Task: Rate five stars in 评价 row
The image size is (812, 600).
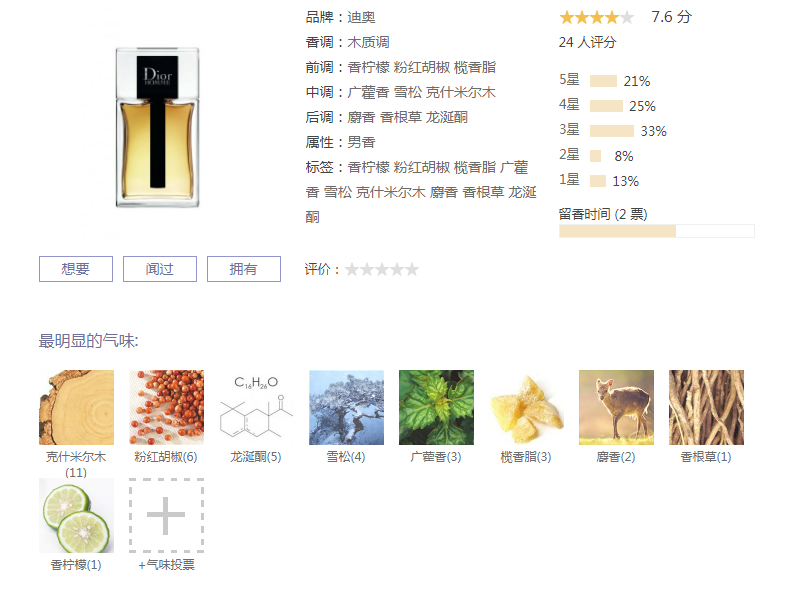Action: (412, 269)
